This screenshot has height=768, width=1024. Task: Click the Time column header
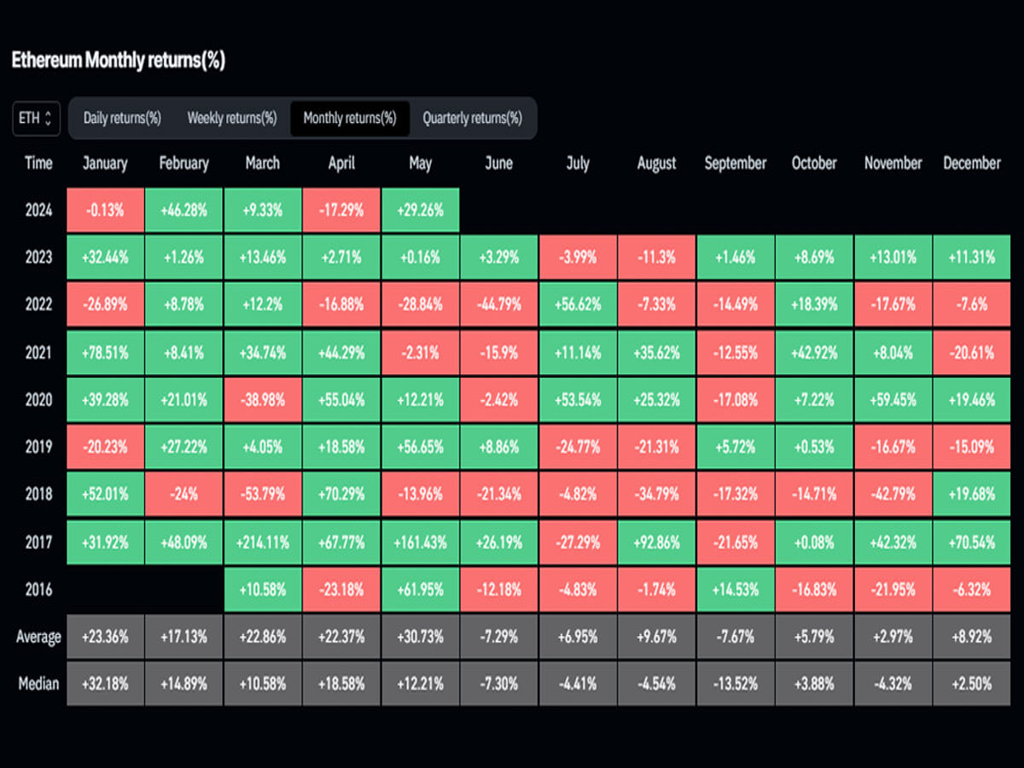(39, 163)
